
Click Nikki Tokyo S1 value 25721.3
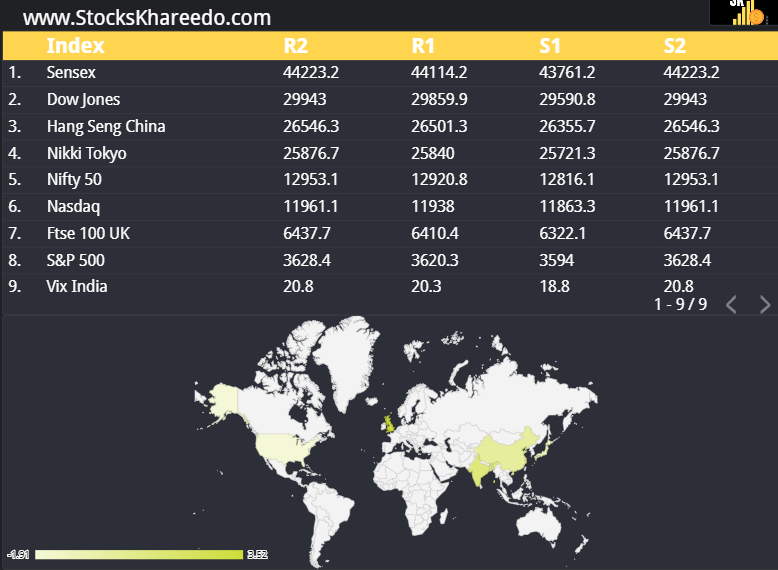(567, 153)
